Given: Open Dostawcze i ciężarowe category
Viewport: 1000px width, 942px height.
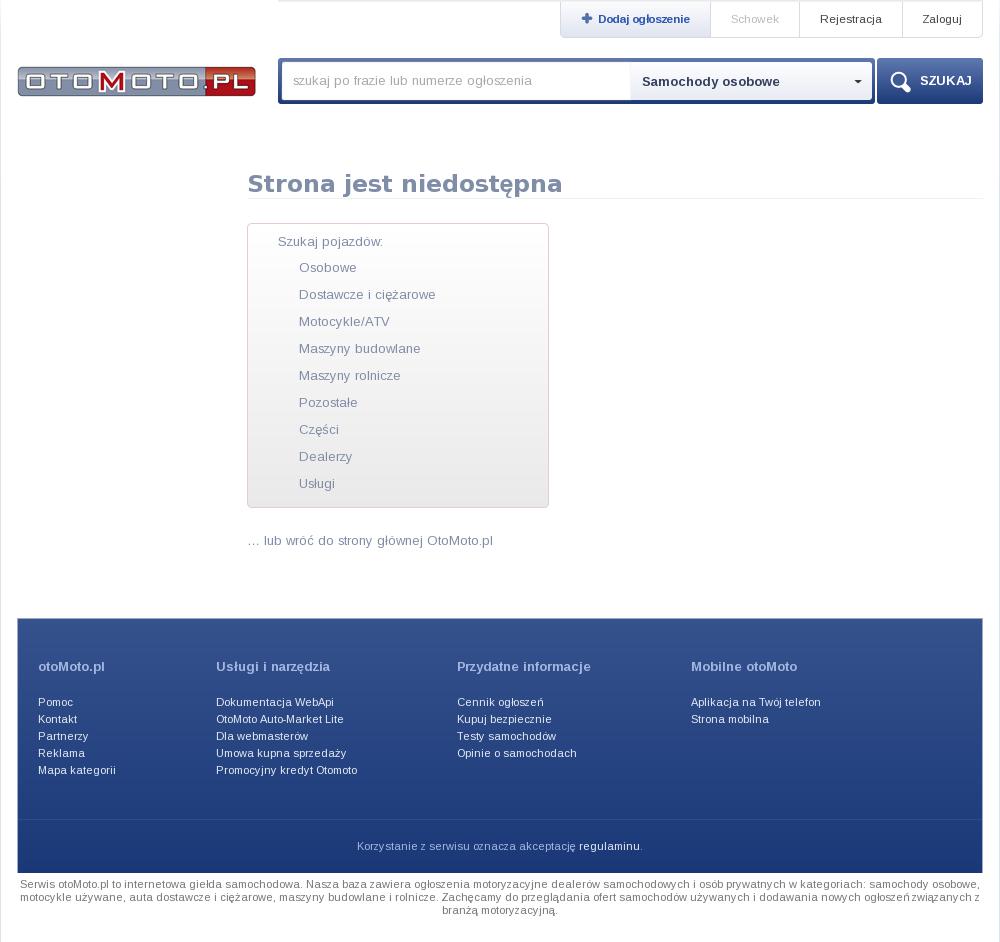Looking at the screenshot, I should click(x=367, y=295).
